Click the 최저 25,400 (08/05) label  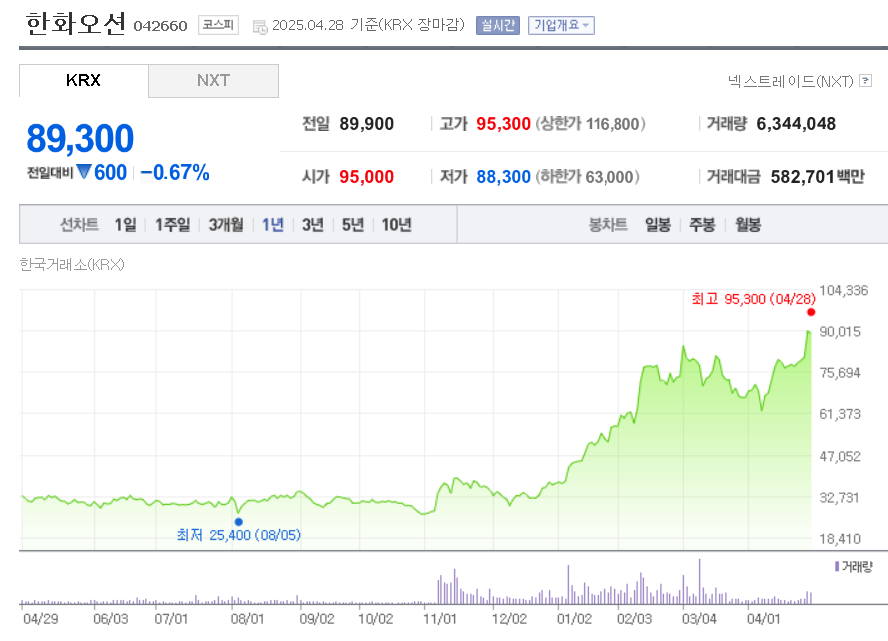pyautogui.click(x=238, y=535)
